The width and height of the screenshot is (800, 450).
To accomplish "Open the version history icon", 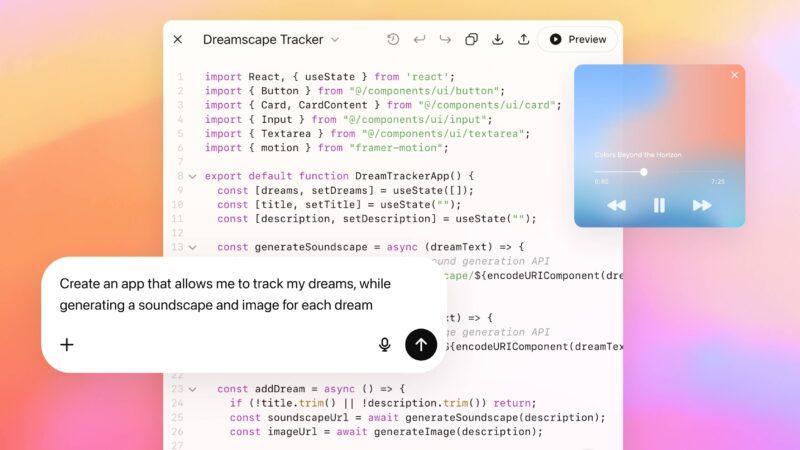I will [393, 40].
